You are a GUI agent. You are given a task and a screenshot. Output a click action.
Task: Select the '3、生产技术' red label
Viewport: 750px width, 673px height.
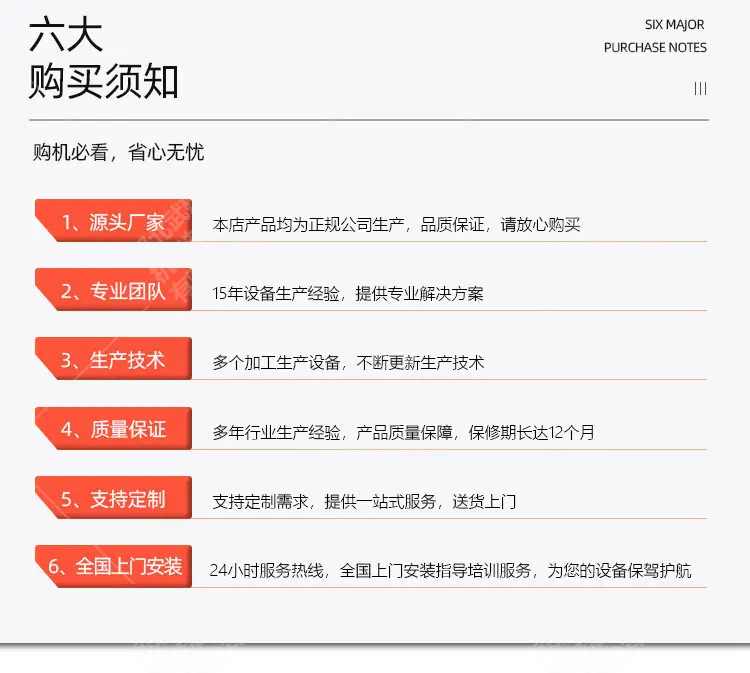[x=113, y=359]
